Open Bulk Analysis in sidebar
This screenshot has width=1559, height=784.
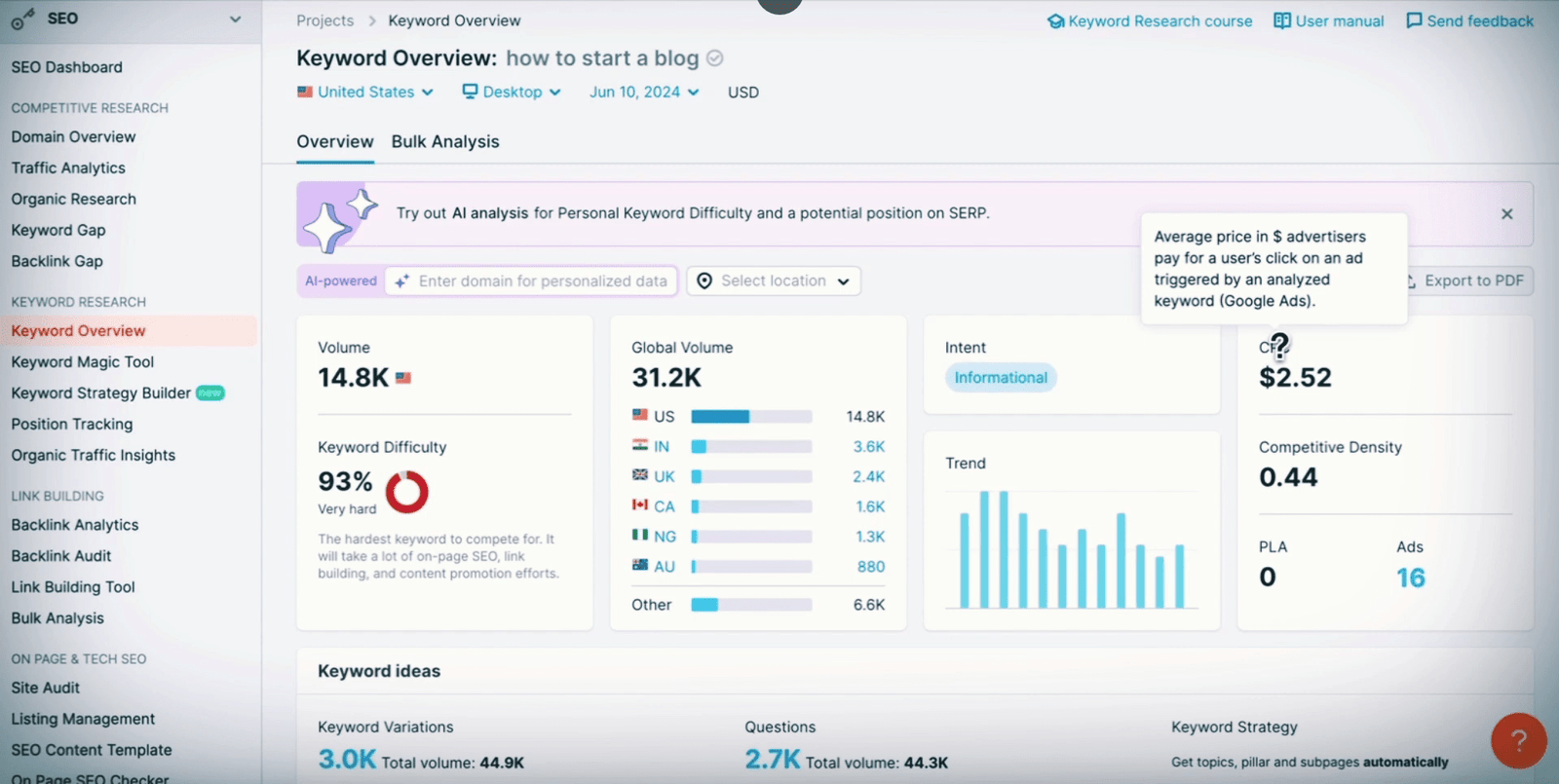pyautogui.click(x=57, y=618)
